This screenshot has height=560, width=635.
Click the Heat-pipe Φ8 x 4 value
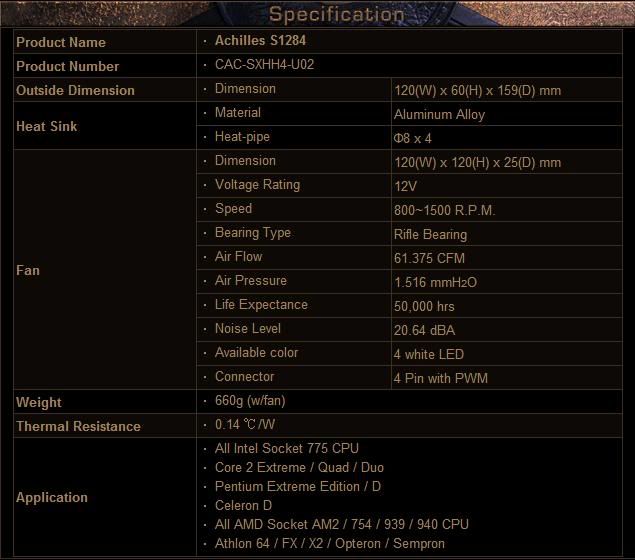413,138
